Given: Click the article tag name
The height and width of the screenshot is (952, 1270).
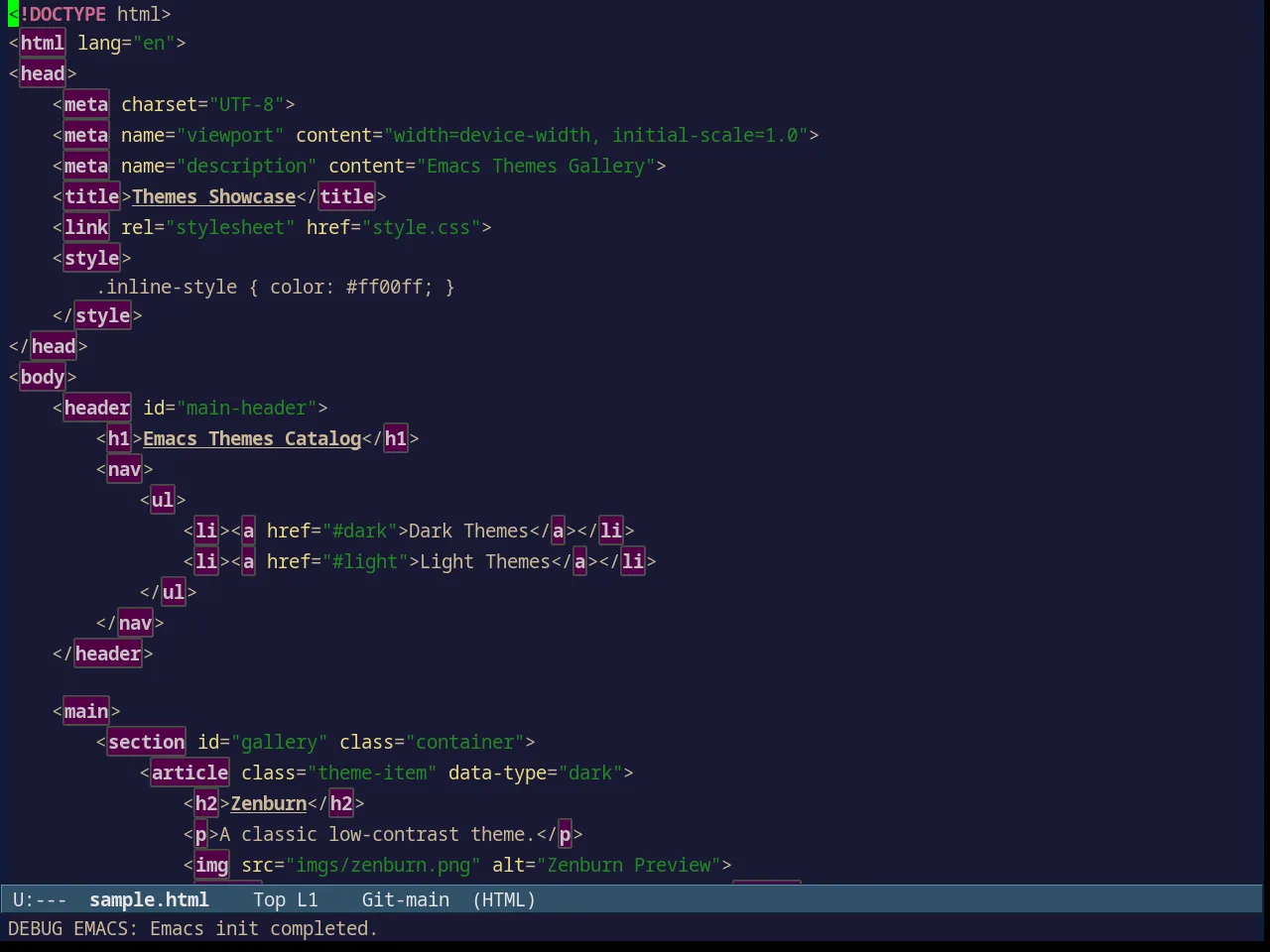Looking at the screenshot, I should pyautogui.click(x=190, y=773).
